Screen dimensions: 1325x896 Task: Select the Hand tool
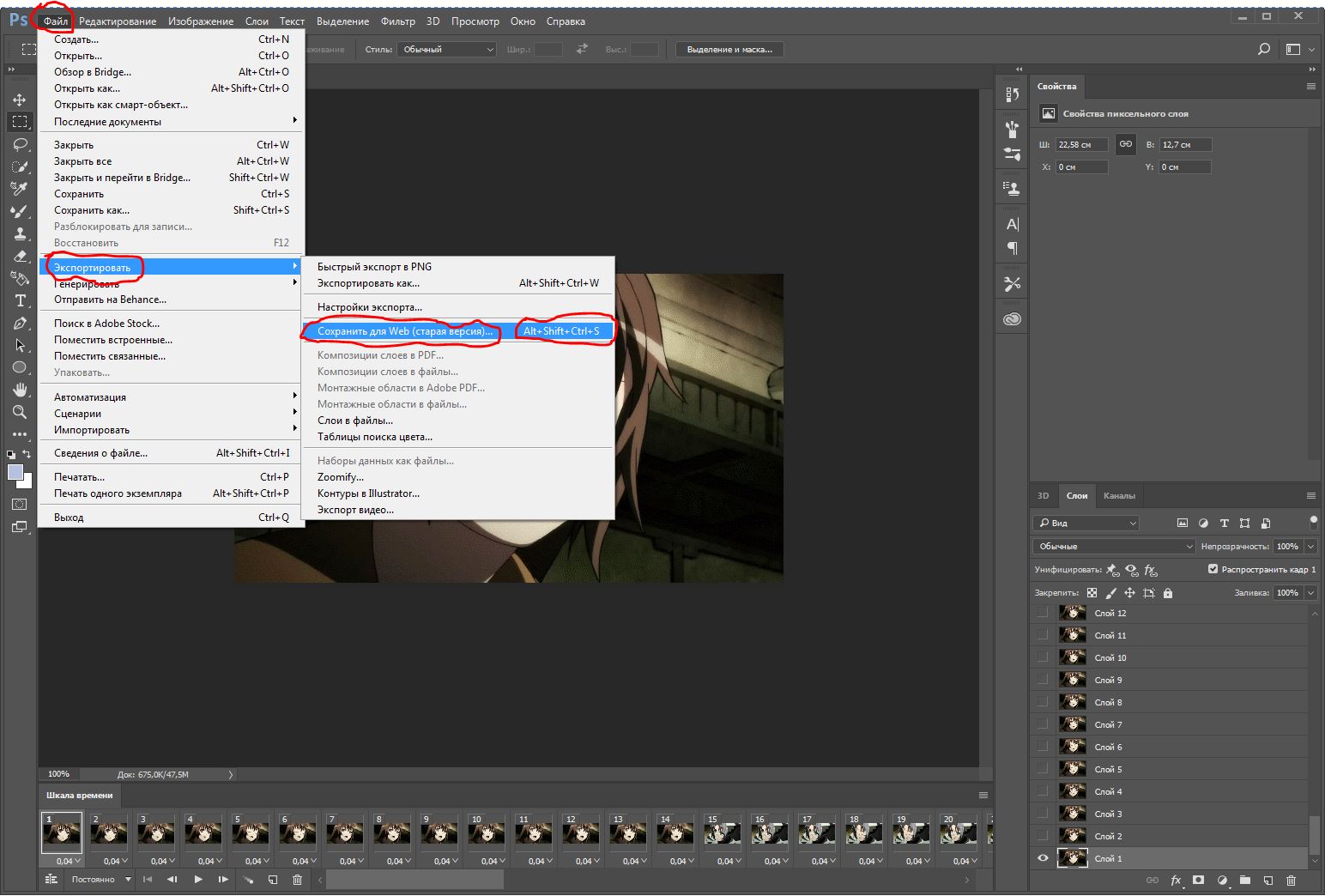[x=20, y=390]
